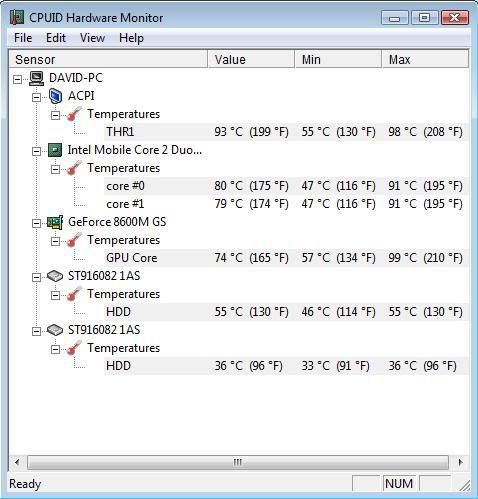Select the Intel Mobile Core 2 Duo label

pyautogui.click(x=135, y=150)
